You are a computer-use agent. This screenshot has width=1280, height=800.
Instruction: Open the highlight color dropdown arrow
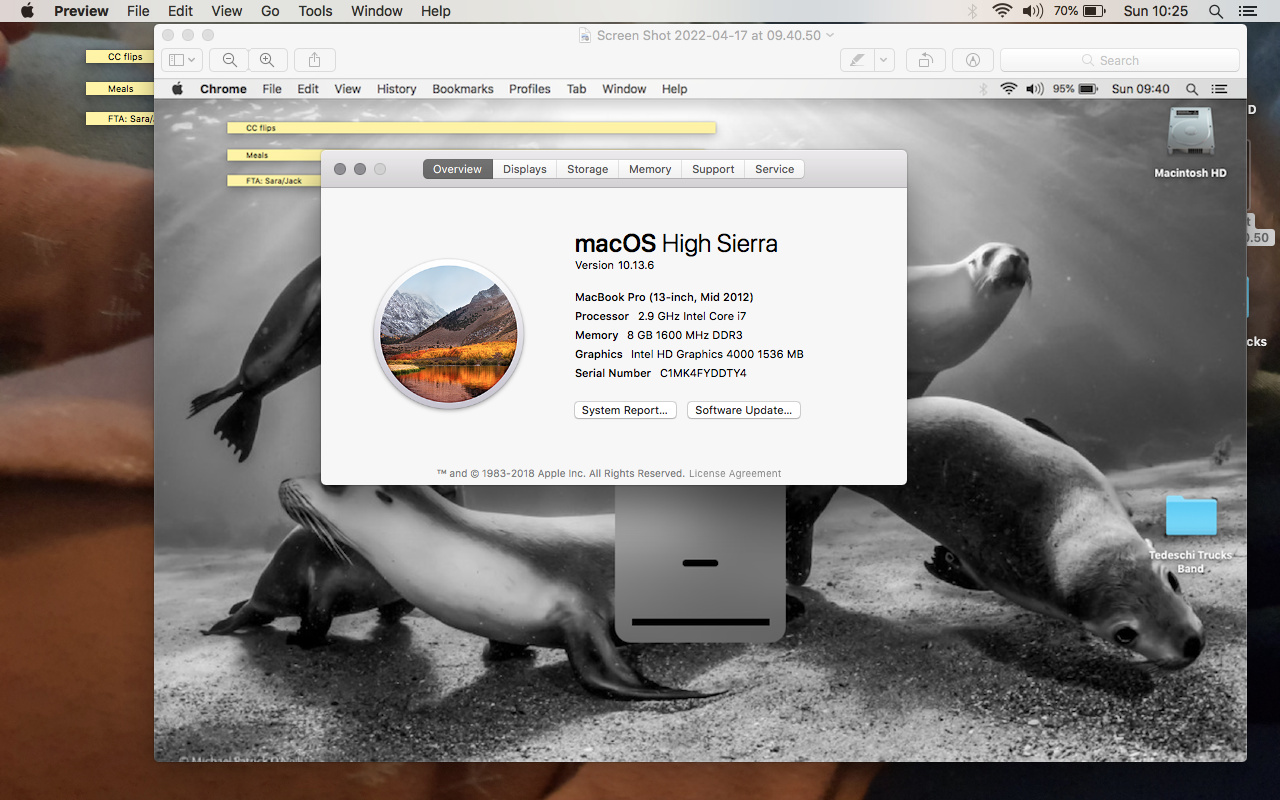pyautogui.click(x=884, y=60)
